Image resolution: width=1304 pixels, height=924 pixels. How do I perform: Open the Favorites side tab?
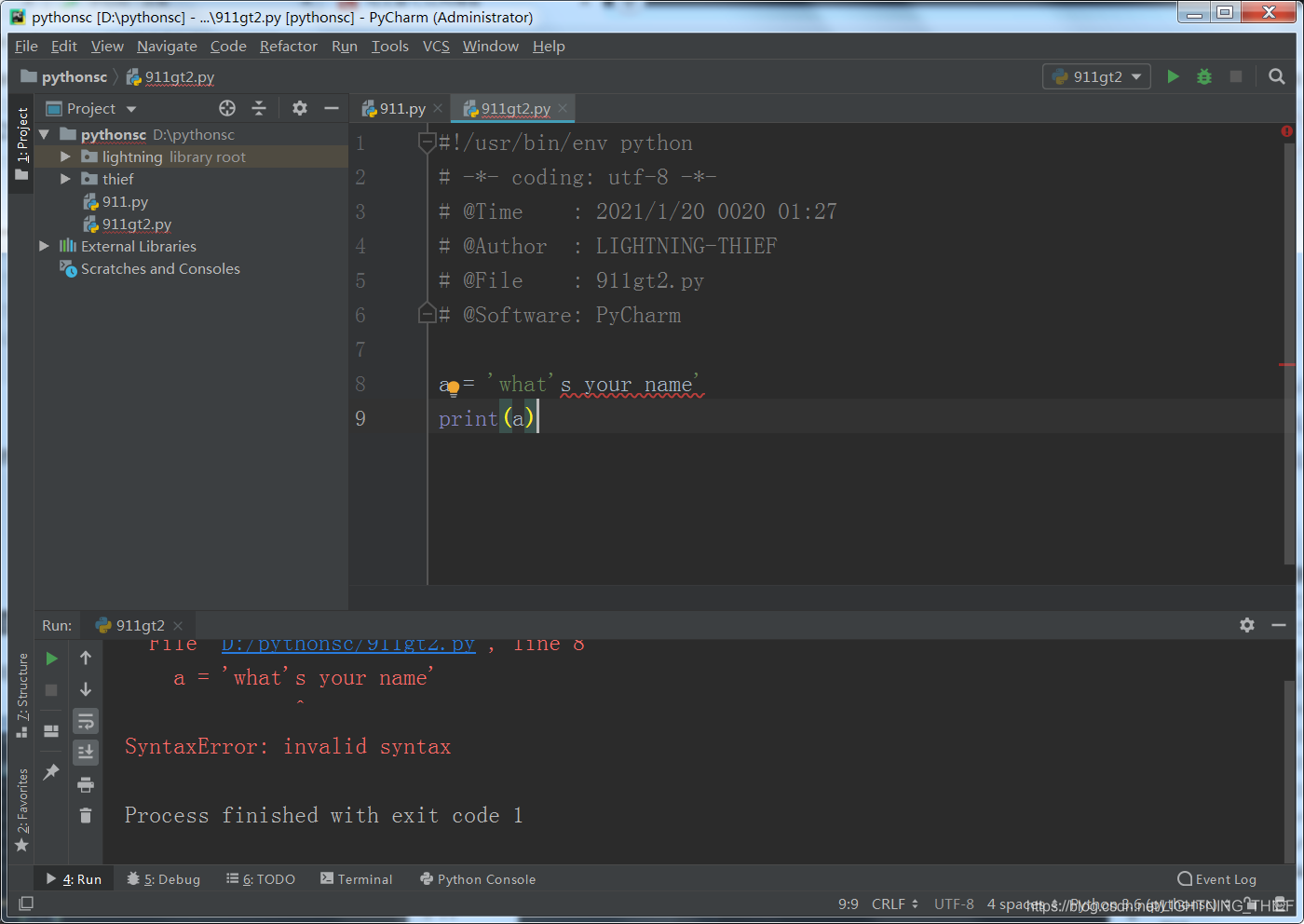coord(22,809)
